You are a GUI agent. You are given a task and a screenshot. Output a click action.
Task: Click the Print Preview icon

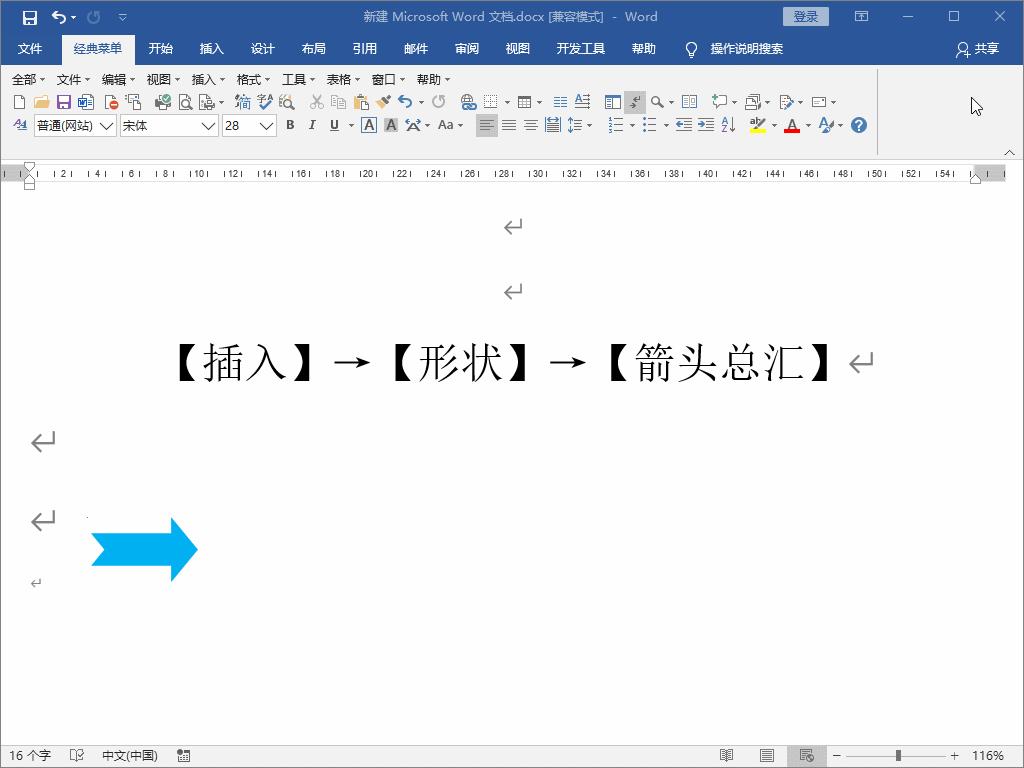pos(185,101)
